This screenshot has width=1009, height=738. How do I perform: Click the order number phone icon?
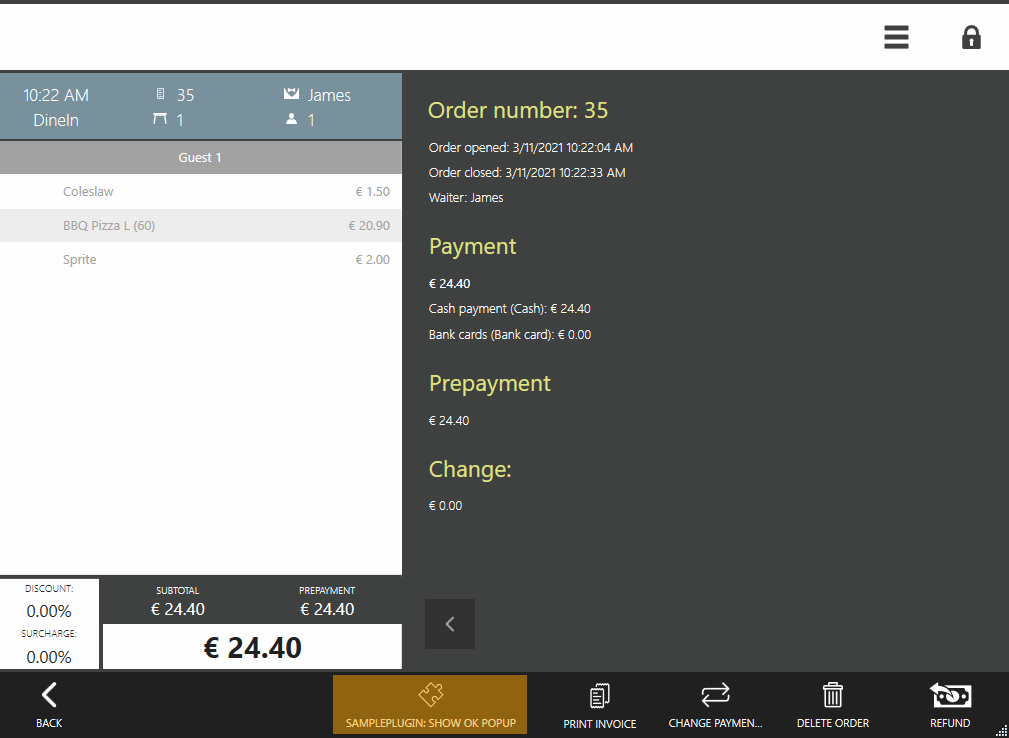[160, 95]
